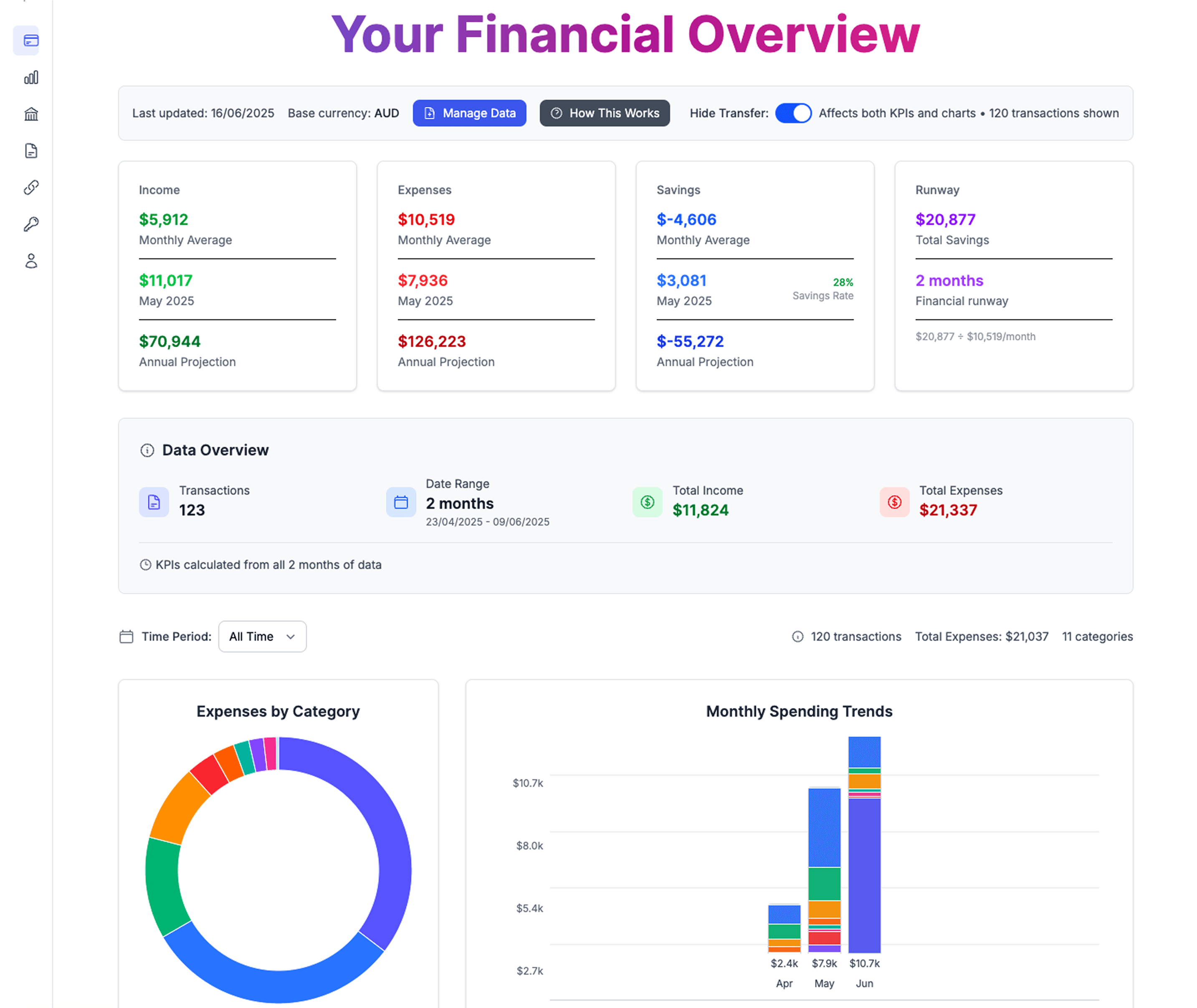
Task: Click the Total Expenses dollar icon
Action: point(895,502)
